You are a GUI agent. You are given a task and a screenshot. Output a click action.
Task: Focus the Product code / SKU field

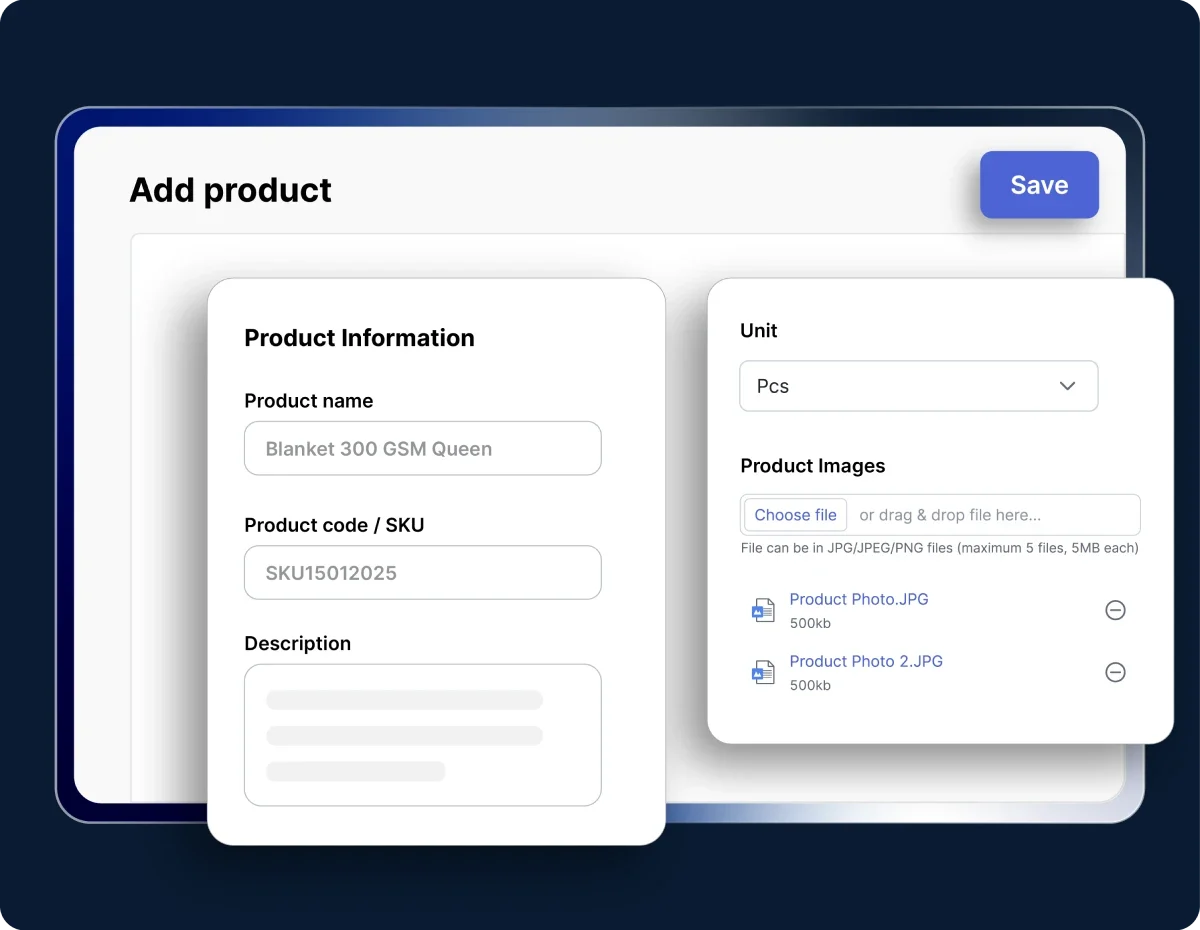[422, 573]
